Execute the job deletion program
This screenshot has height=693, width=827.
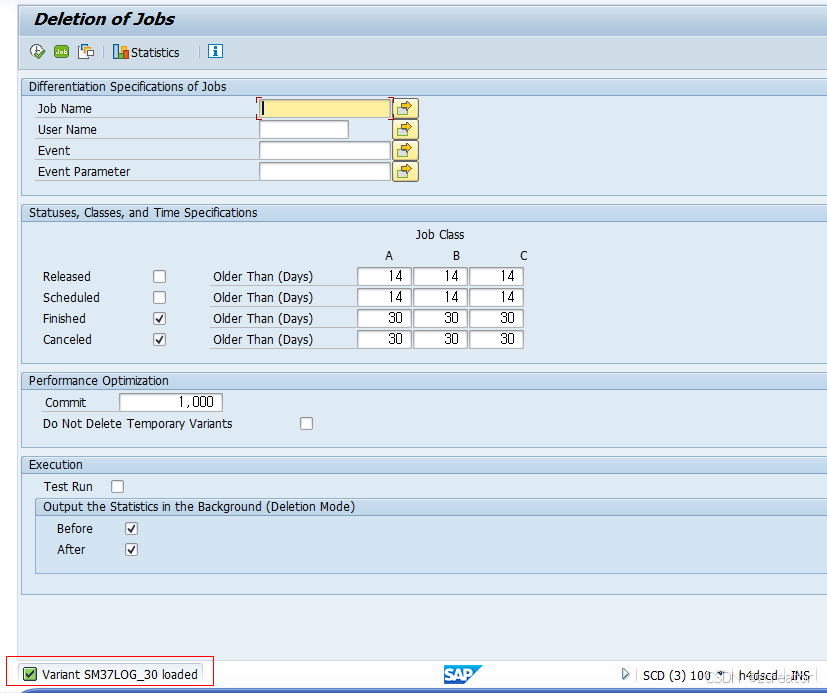[x=37, y=51]
